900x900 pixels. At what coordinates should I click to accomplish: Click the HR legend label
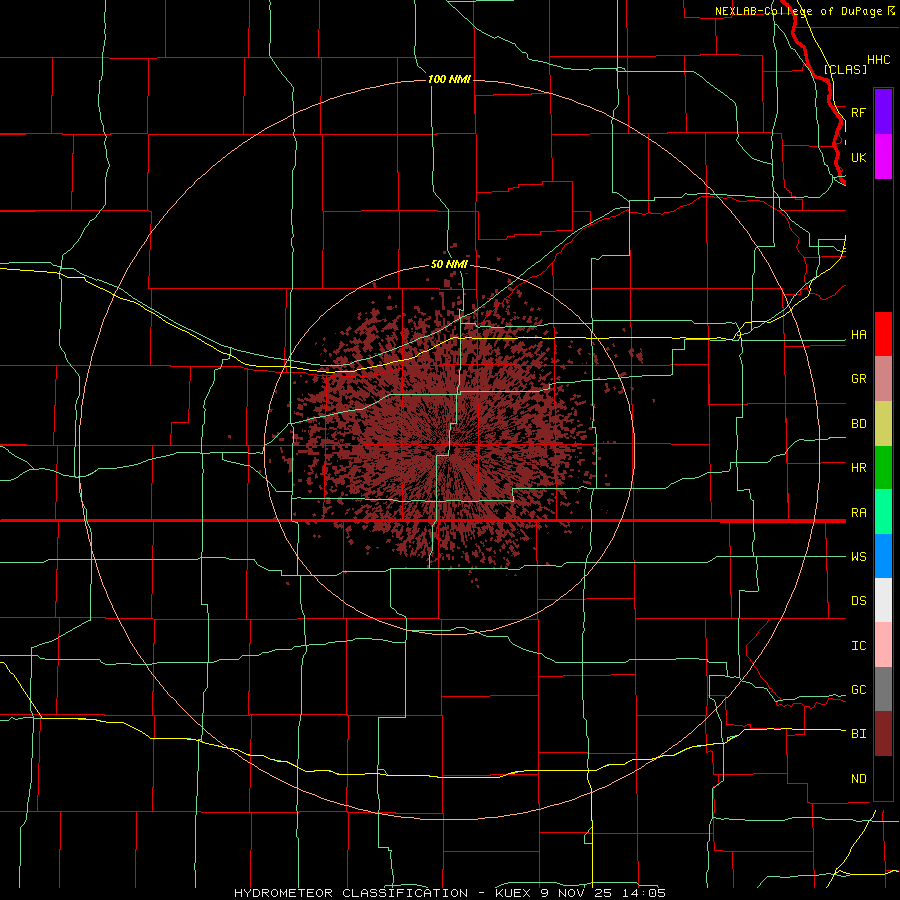[x=858, y=468]
